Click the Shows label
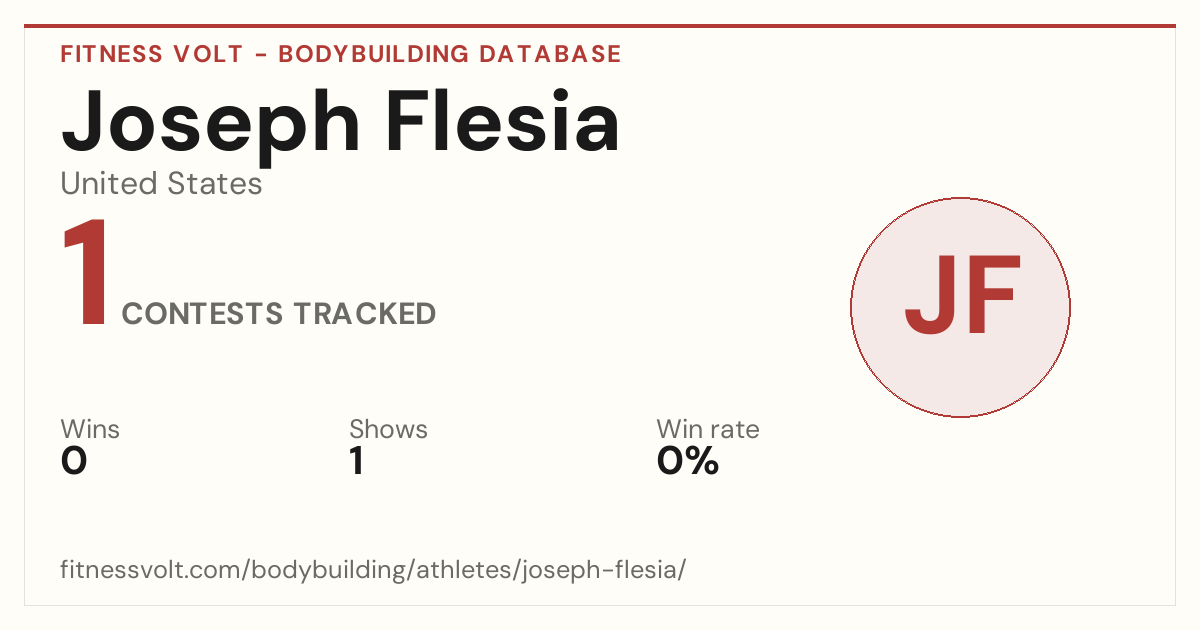1200x630 pixels. (388, 429)
